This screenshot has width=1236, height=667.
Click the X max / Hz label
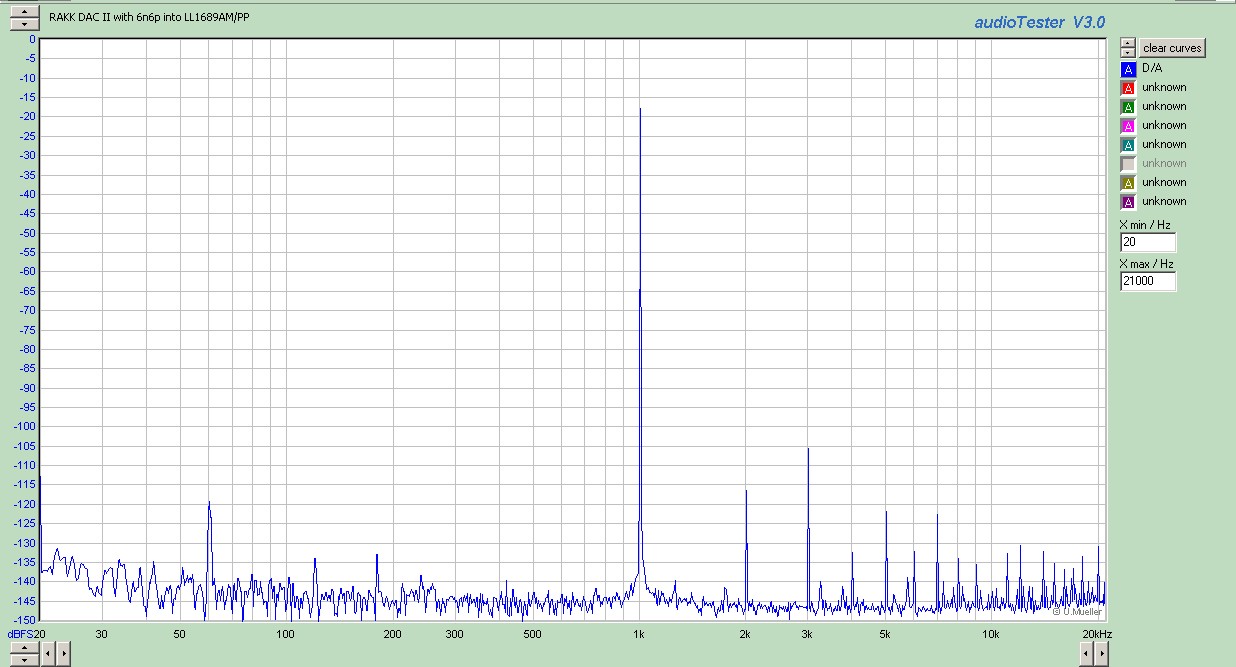coord(1146,264)
